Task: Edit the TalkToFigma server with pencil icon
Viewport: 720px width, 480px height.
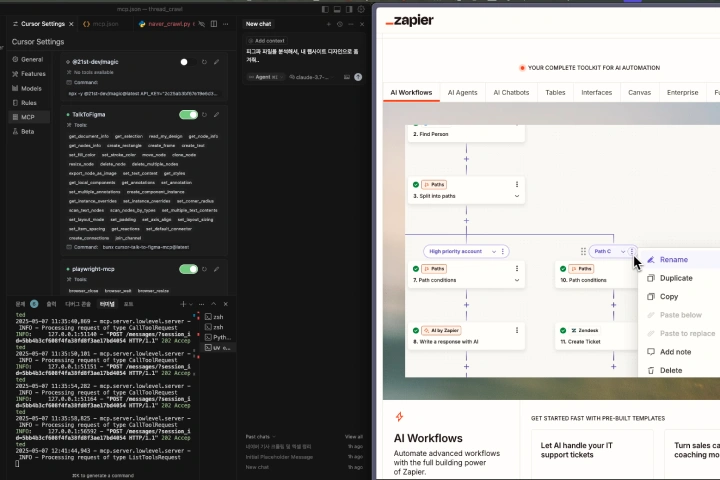Action: tap(216, 115)
